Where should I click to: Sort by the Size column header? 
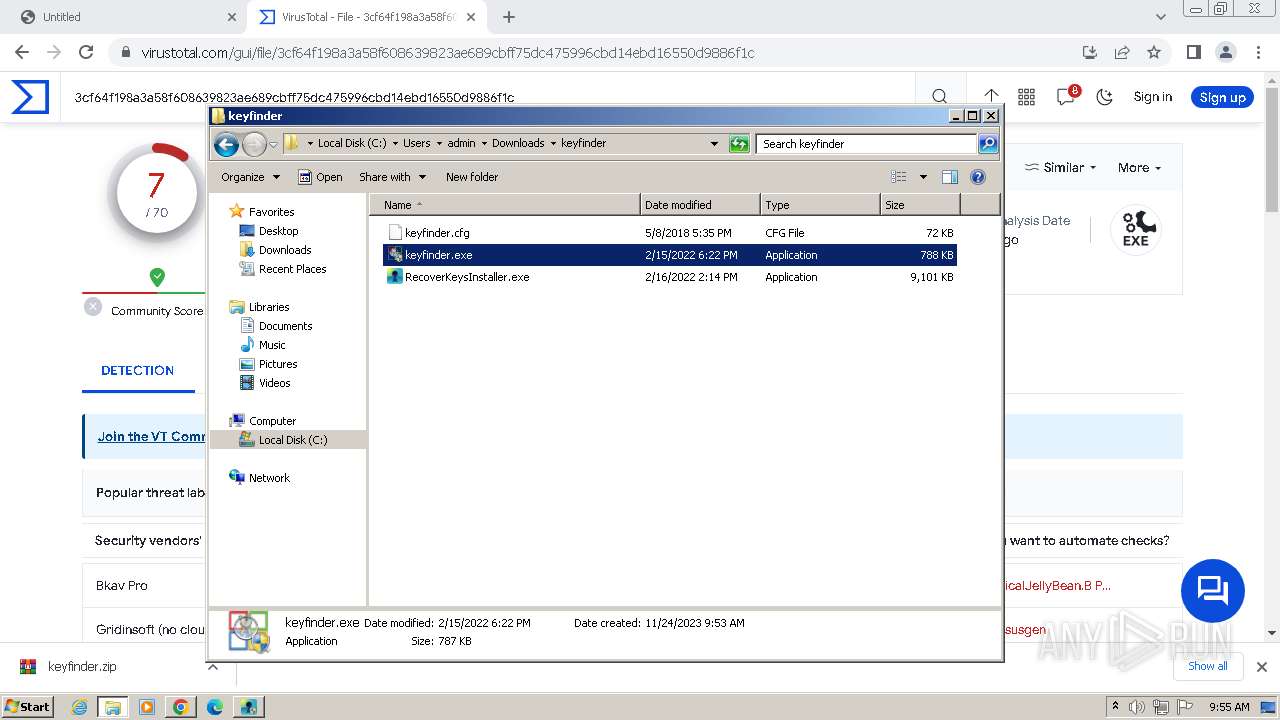(920, 205)
